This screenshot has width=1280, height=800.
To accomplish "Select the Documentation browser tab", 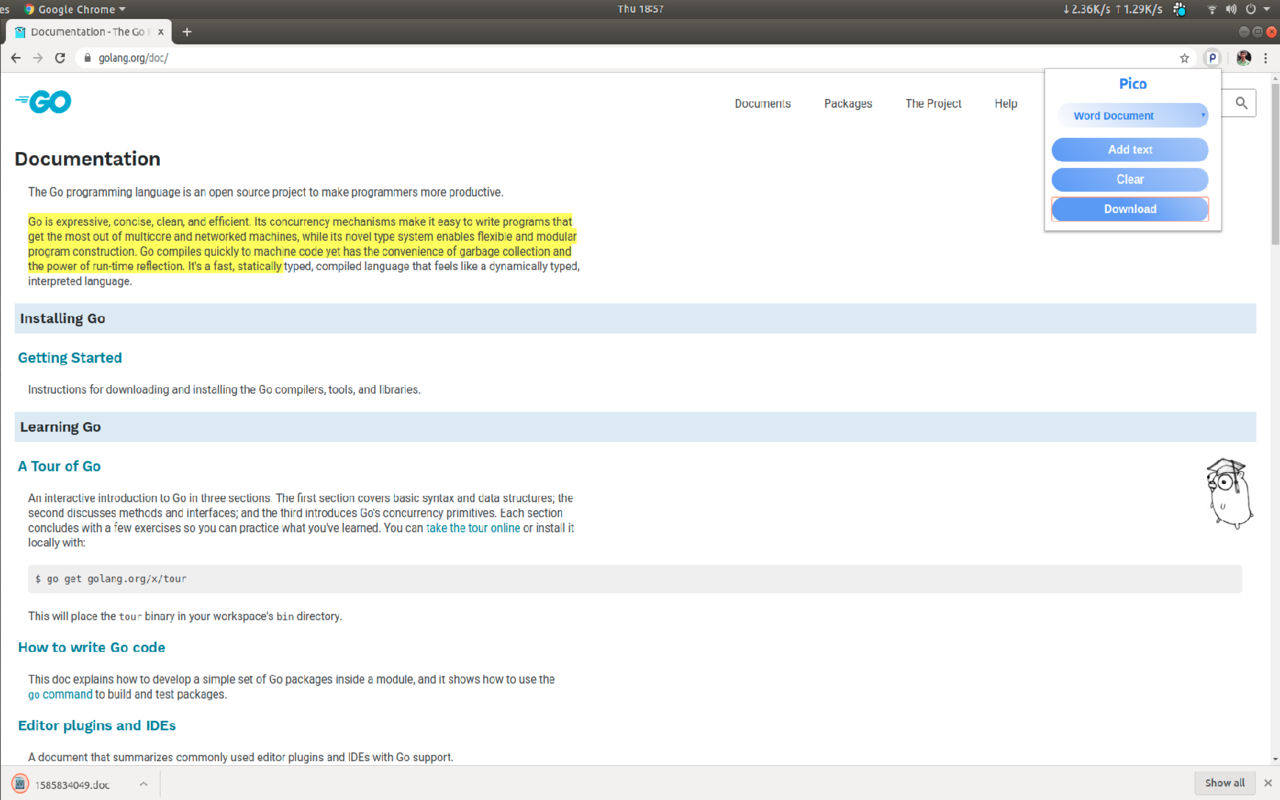I will (90, 32).
